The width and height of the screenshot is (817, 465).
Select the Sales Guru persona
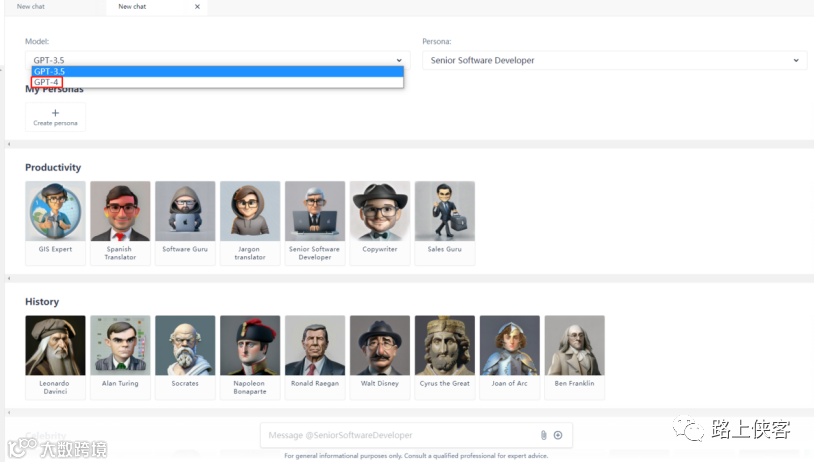(x=444, y=223)
